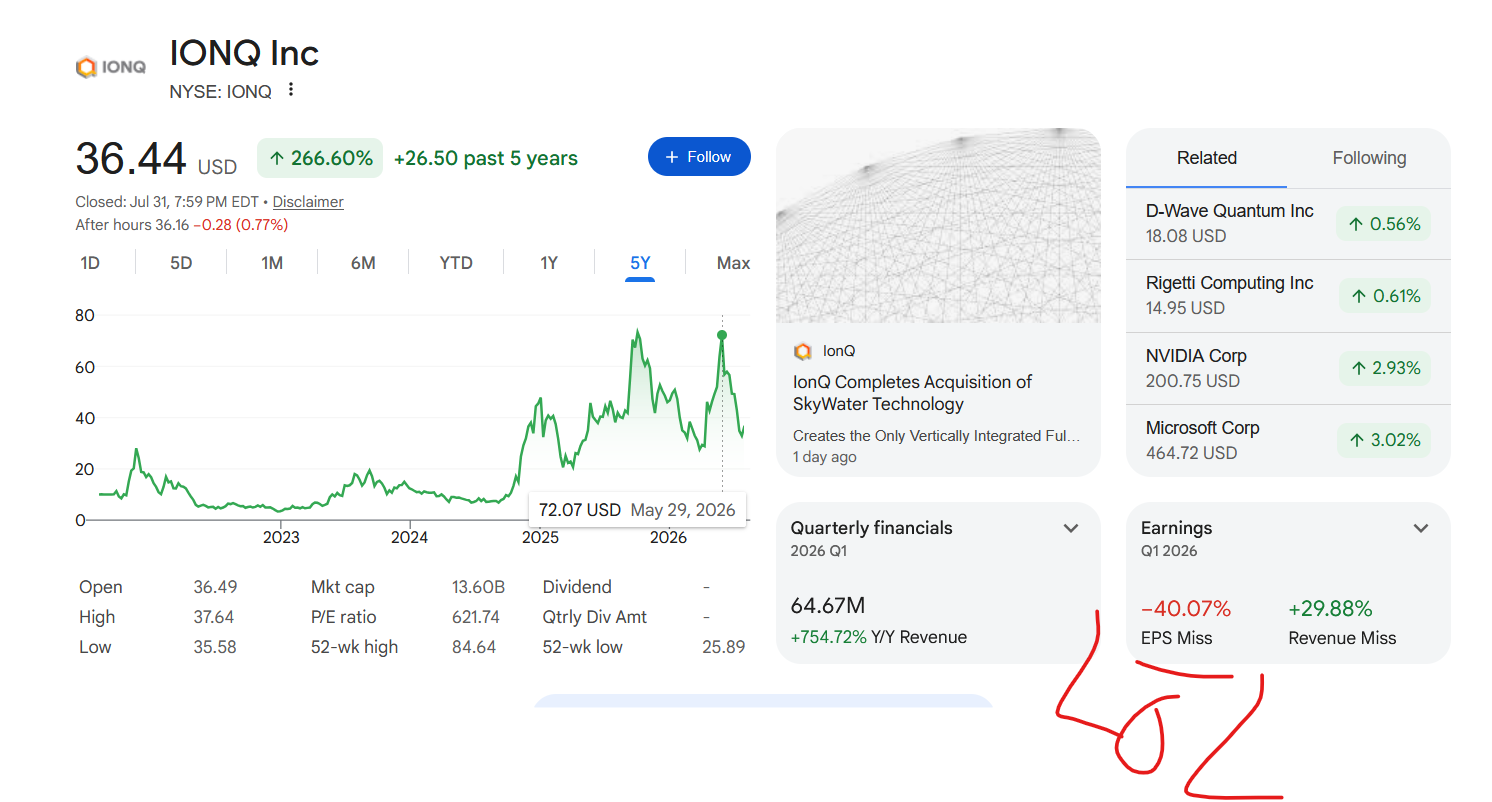The height and width of the screenshot is (802, 1492).
Task: Click the Low price value 35.58
Action: (215, 647)
